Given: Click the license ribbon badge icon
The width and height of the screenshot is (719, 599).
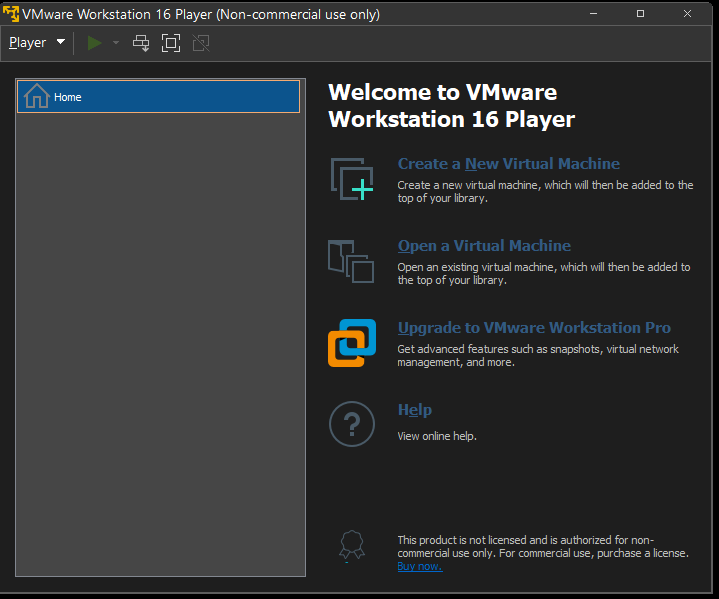Looking at the screenshot, I should (x=352, y=545).
